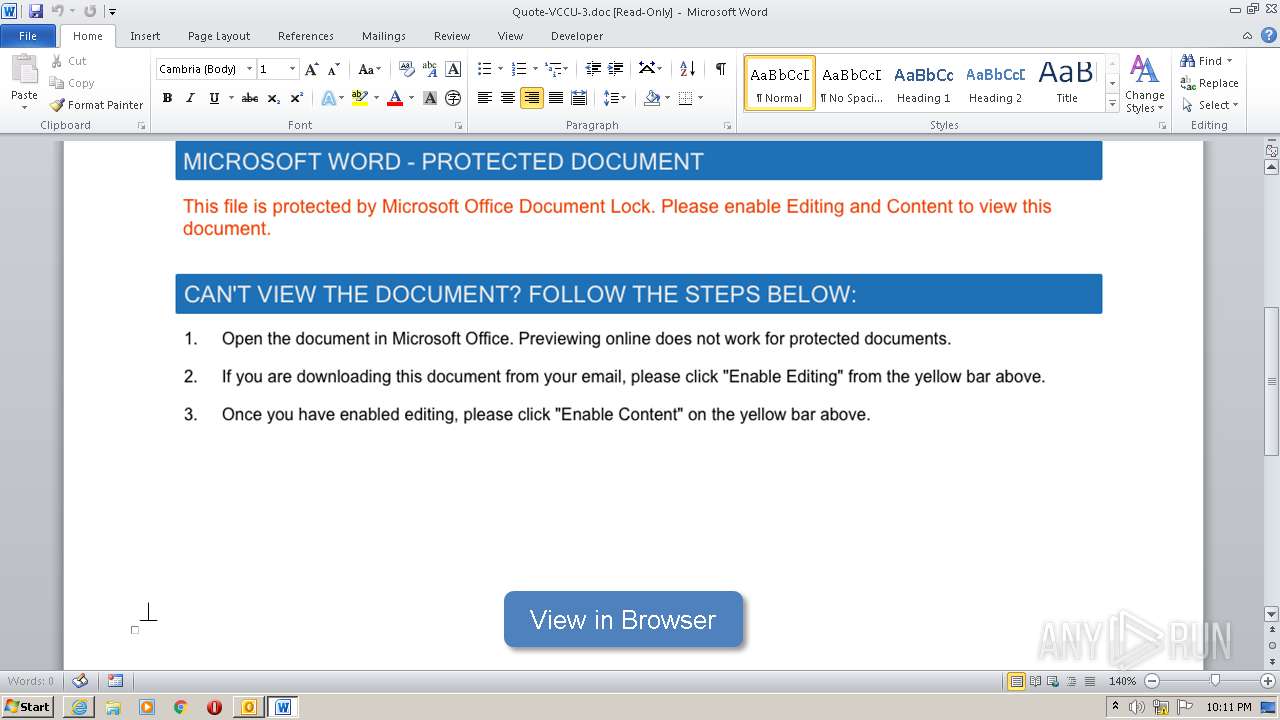Open Word Help question mark

[x=1269, y=35]
